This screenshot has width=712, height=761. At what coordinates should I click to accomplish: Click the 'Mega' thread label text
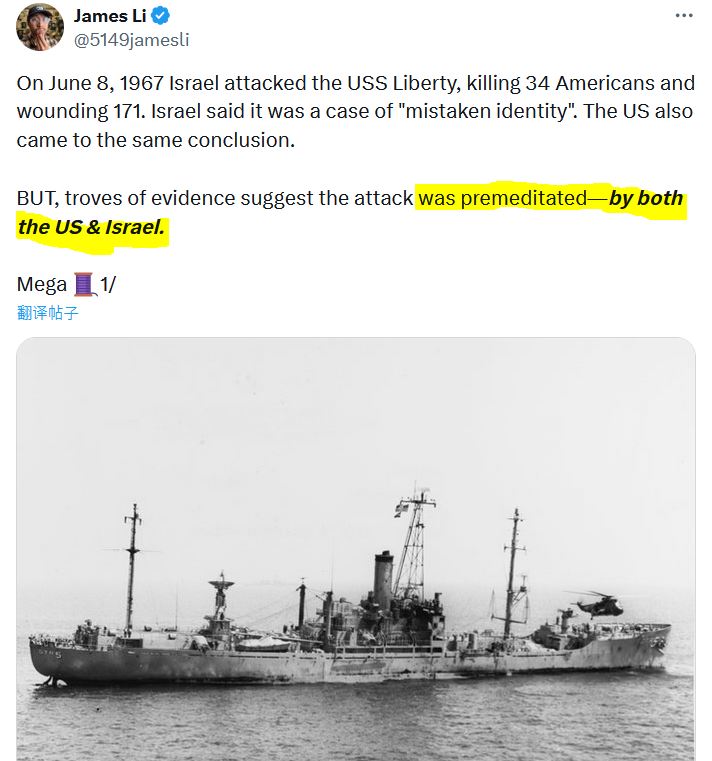[42, 284]
